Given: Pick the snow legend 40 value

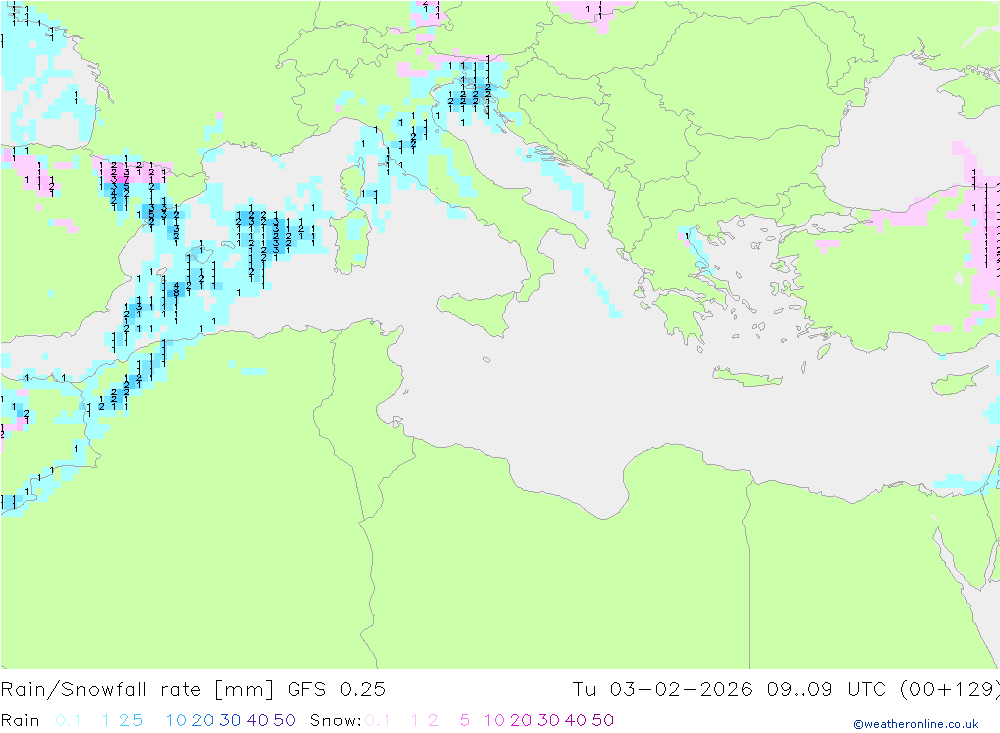Looking at the screenshot, I should [x=576, y=720].
